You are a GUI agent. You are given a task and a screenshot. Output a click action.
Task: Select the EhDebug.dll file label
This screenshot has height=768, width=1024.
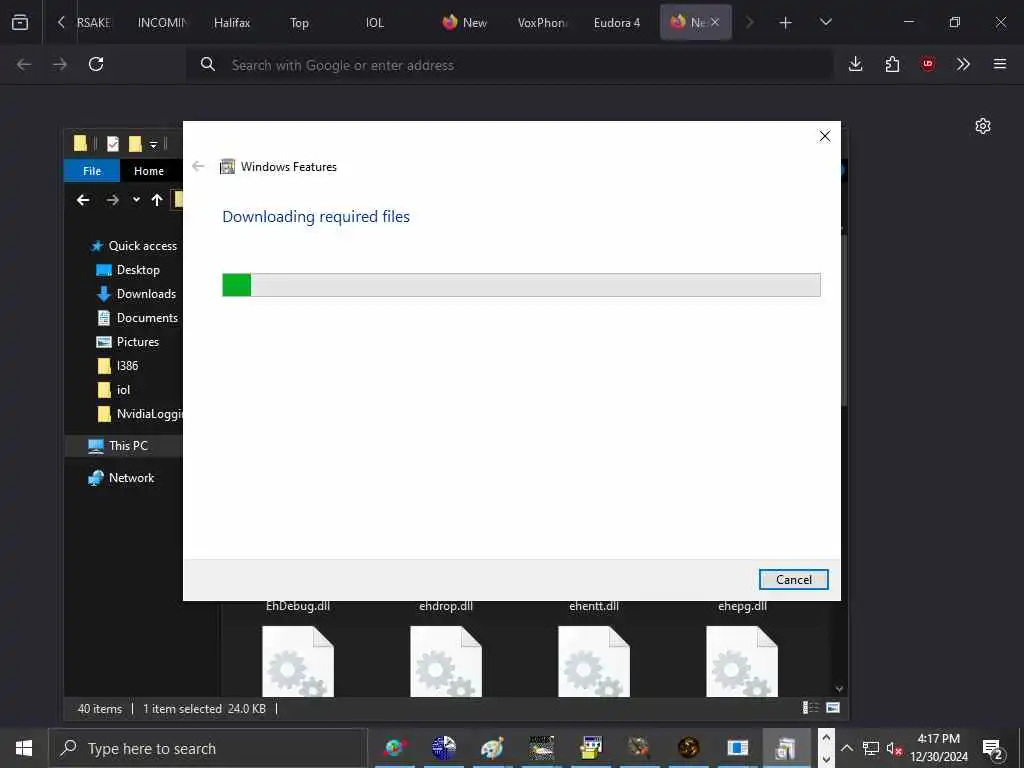coord(298,606)
